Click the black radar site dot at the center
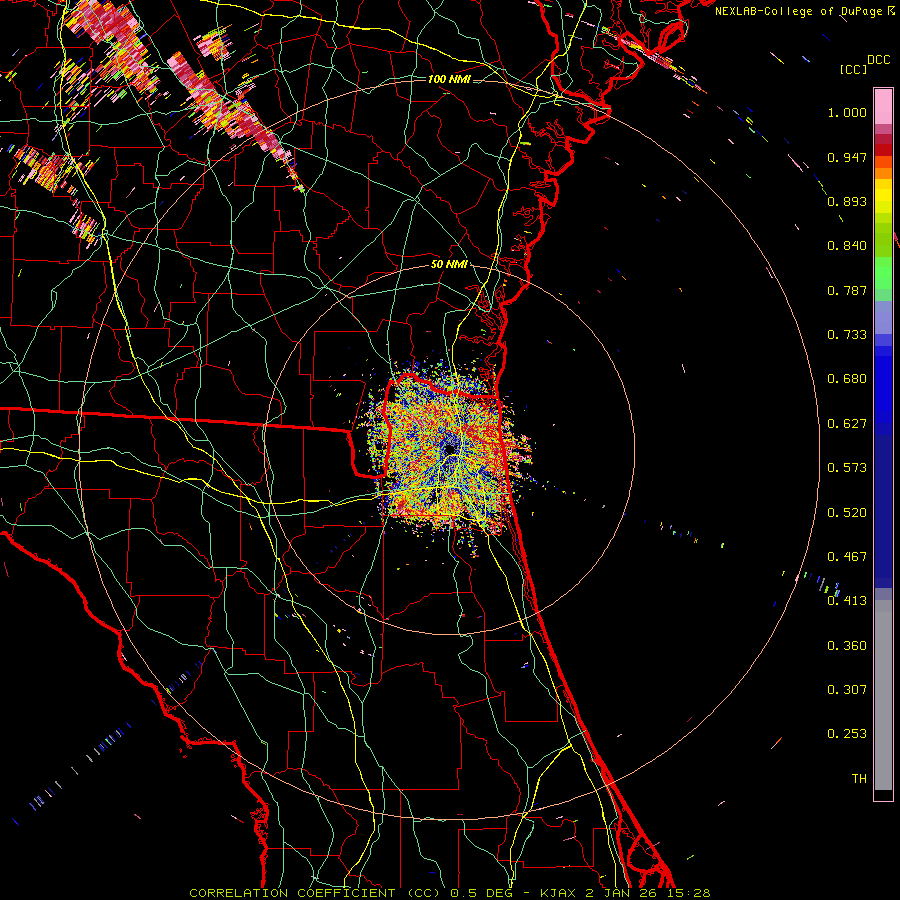 pos(449,449)
